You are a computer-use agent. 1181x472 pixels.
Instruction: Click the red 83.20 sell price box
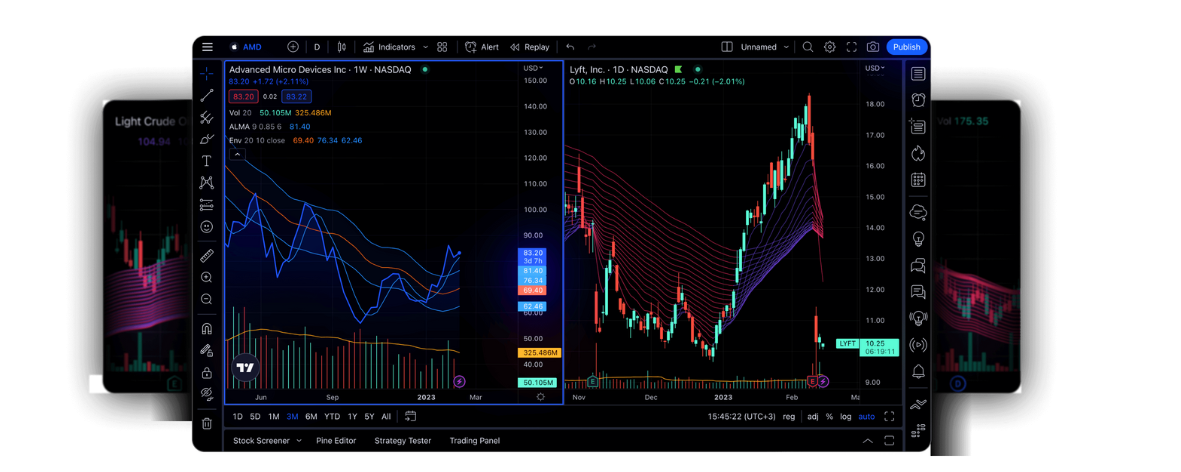pyautogui.click(x=243, y=96)
